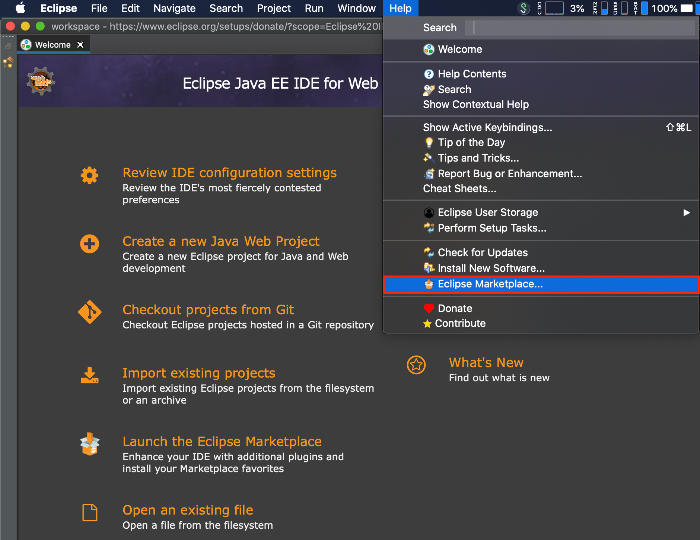The height and width of the screenshot is (540, 700).
Task: Click the Search flashlight icon in Help menu
Action: [429, 90]
